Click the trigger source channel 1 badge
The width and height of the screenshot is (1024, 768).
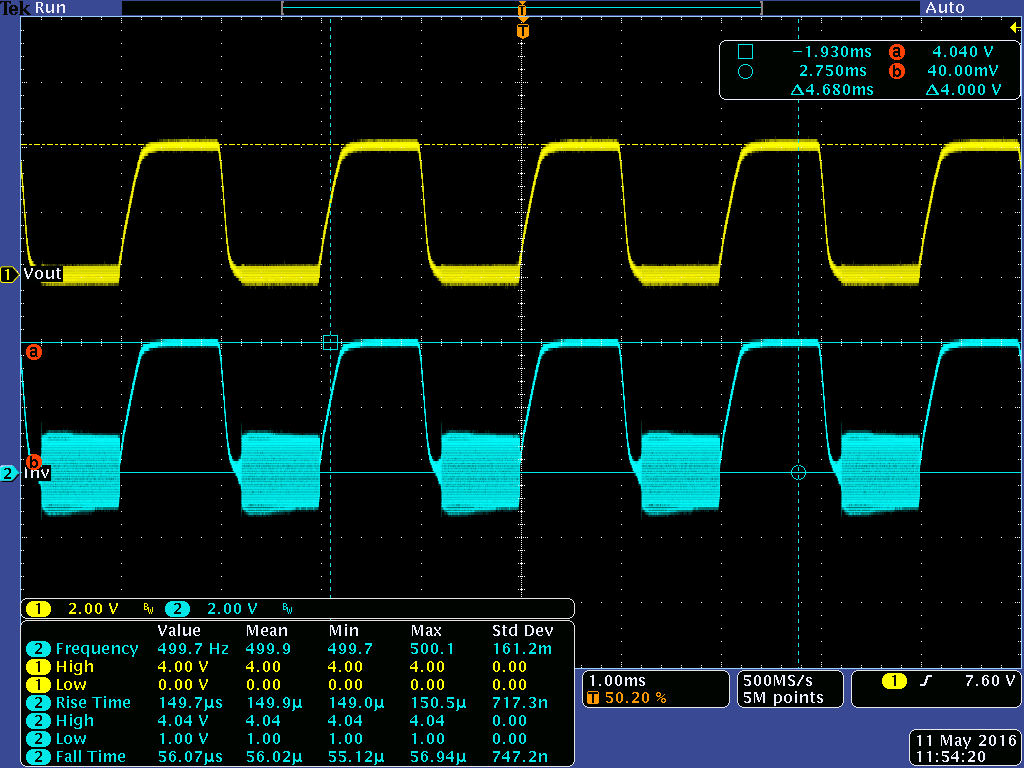(894, 682)
